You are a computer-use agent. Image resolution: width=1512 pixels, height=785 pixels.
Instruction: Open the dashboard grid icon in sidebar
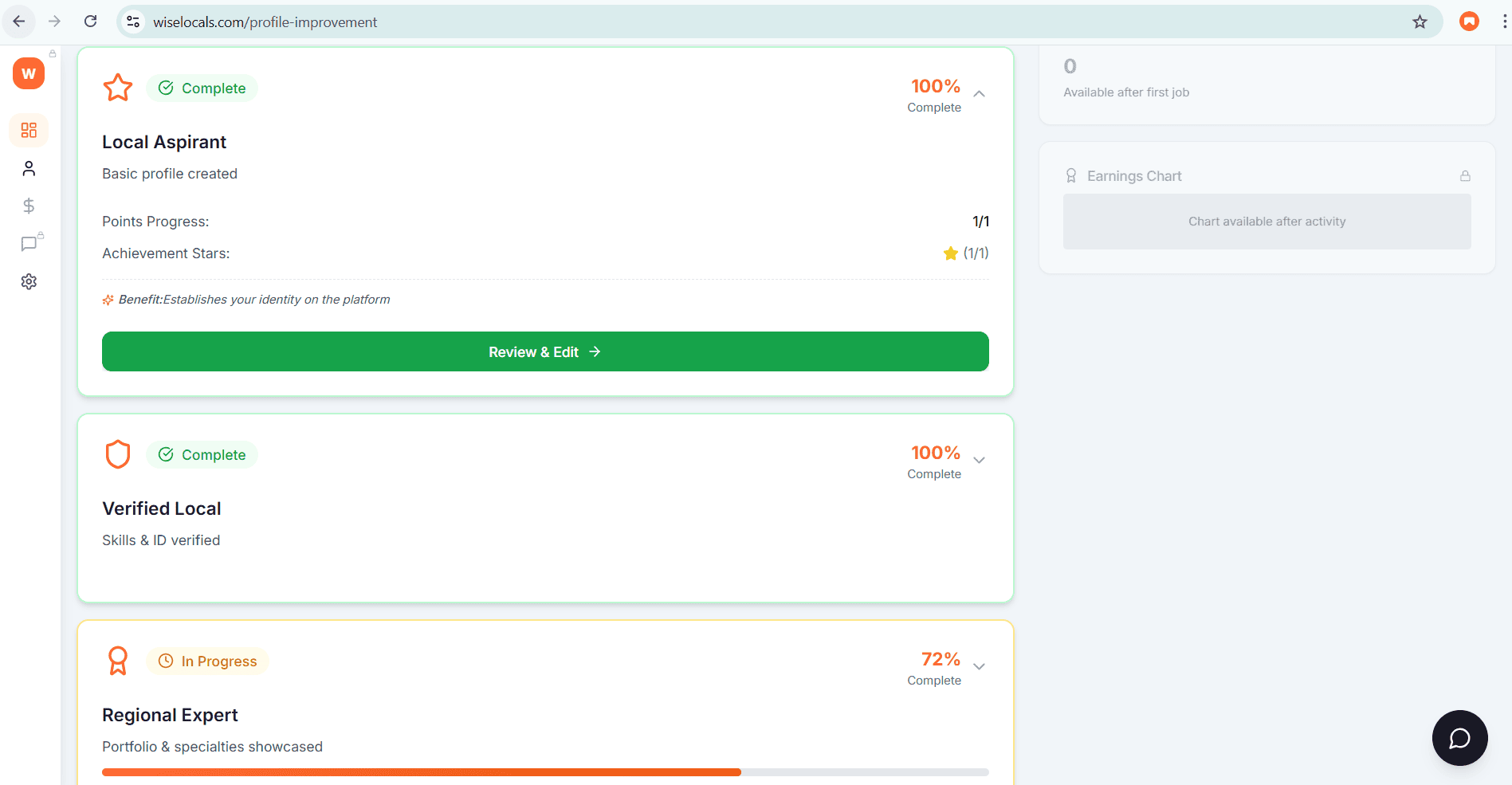(x=29, y=130)
